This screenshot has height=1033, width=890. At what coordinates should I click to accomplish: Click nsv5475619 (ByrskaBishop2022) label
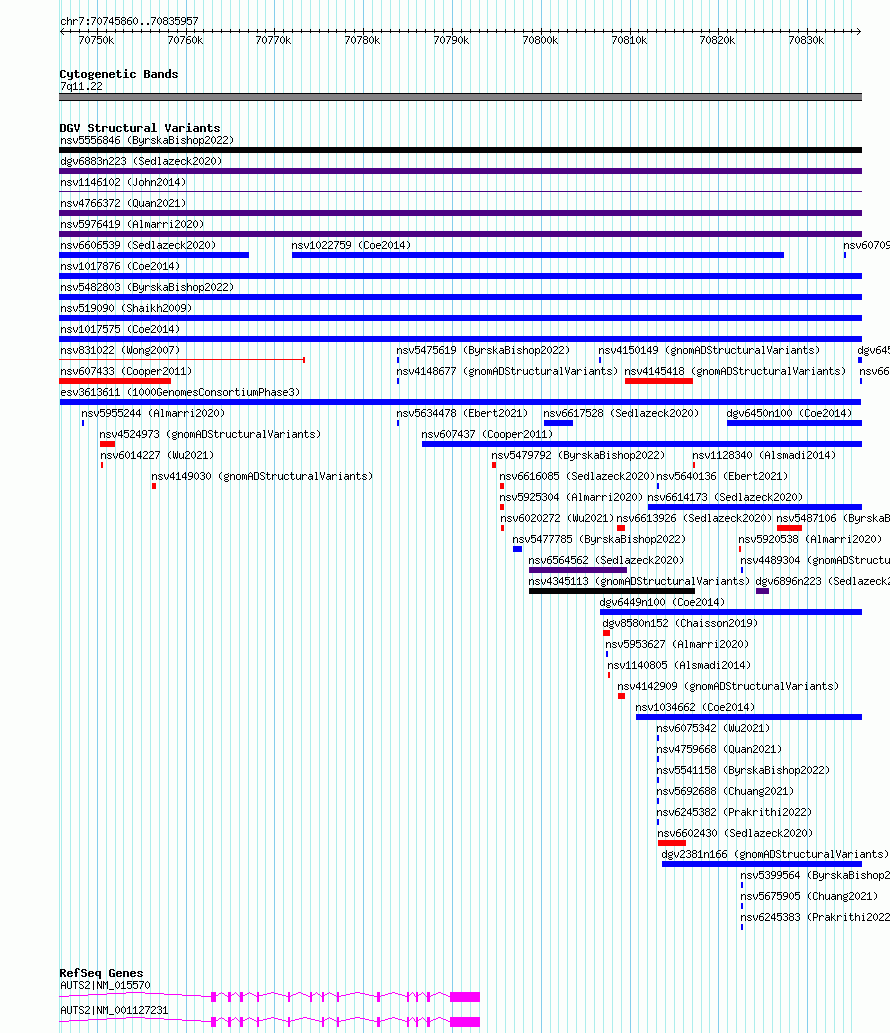click(483, 351)
